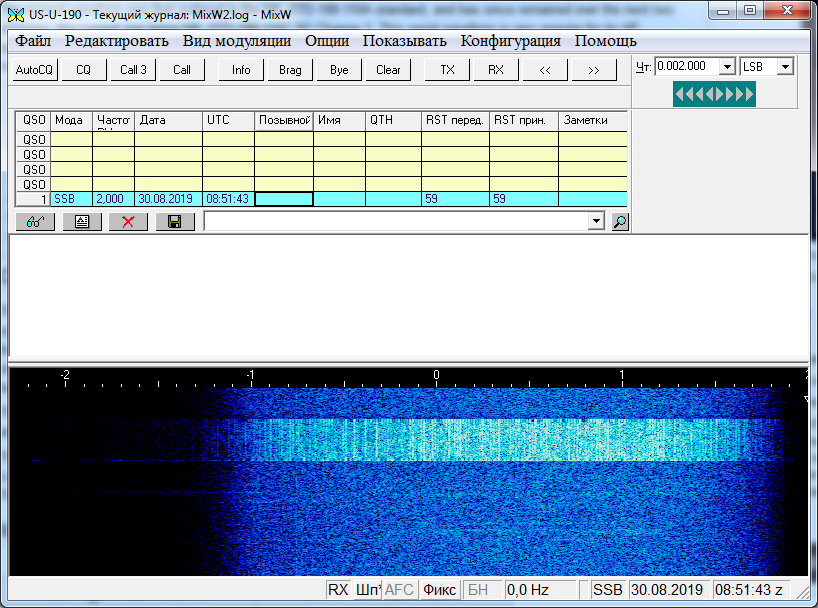Click the empty Позывной cell in row 1
Screen dimensions: 818x608
click(x=284, y=199)
